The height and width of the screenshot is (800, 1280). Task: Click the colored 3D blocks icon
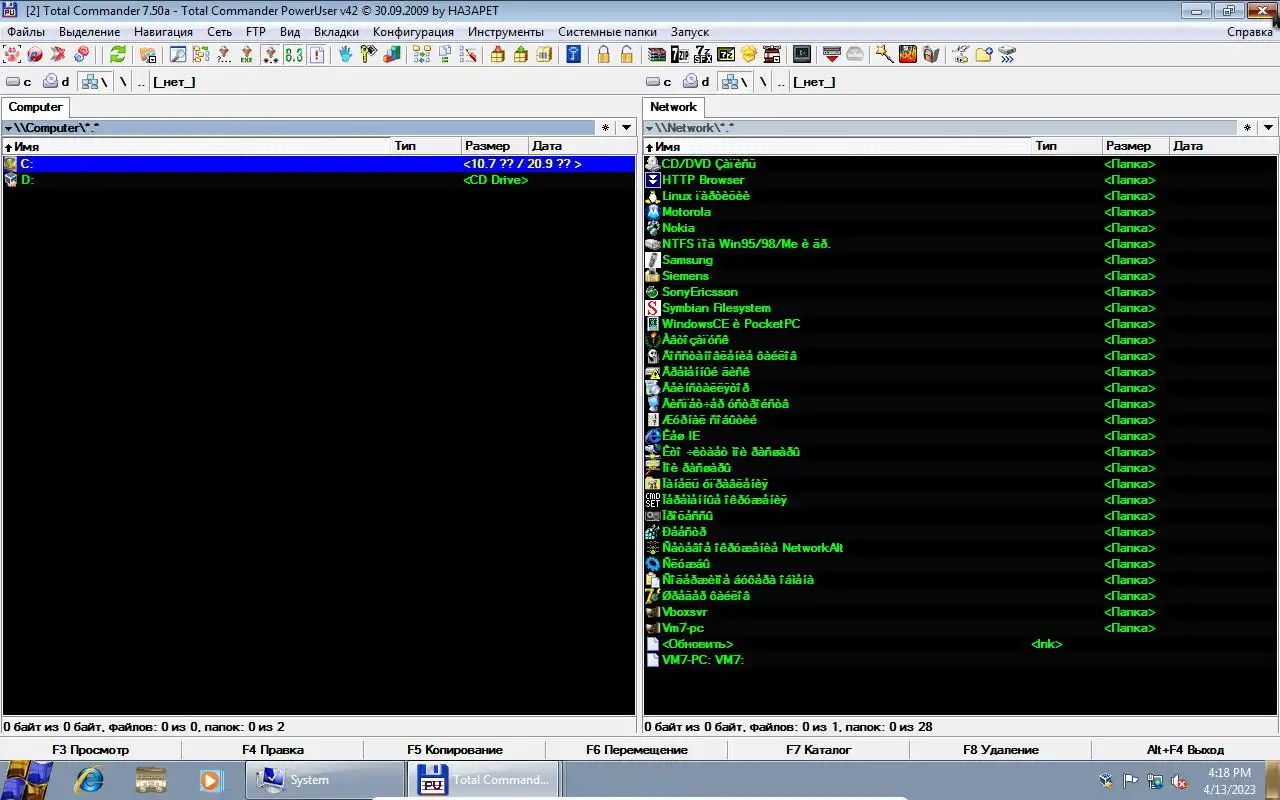[x=392, y=54]
